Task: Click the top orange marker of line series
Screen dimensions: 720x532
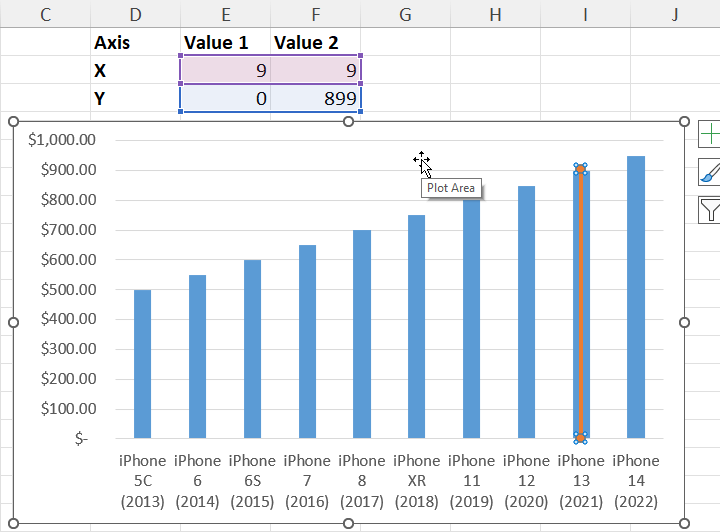Action: [580, 169]
